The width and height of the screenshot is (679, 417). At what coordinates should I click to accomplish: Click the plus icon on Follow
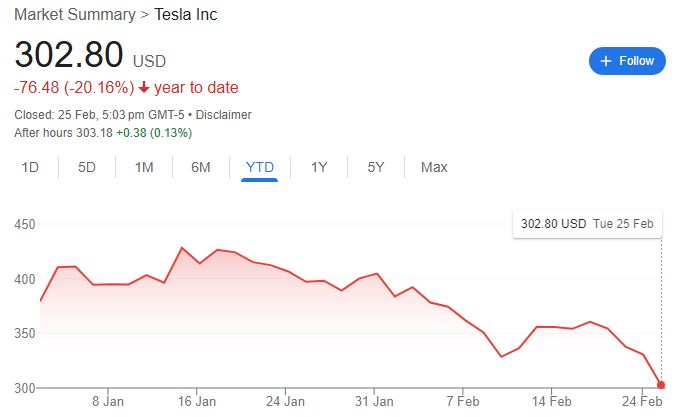(x=605, y=61)
